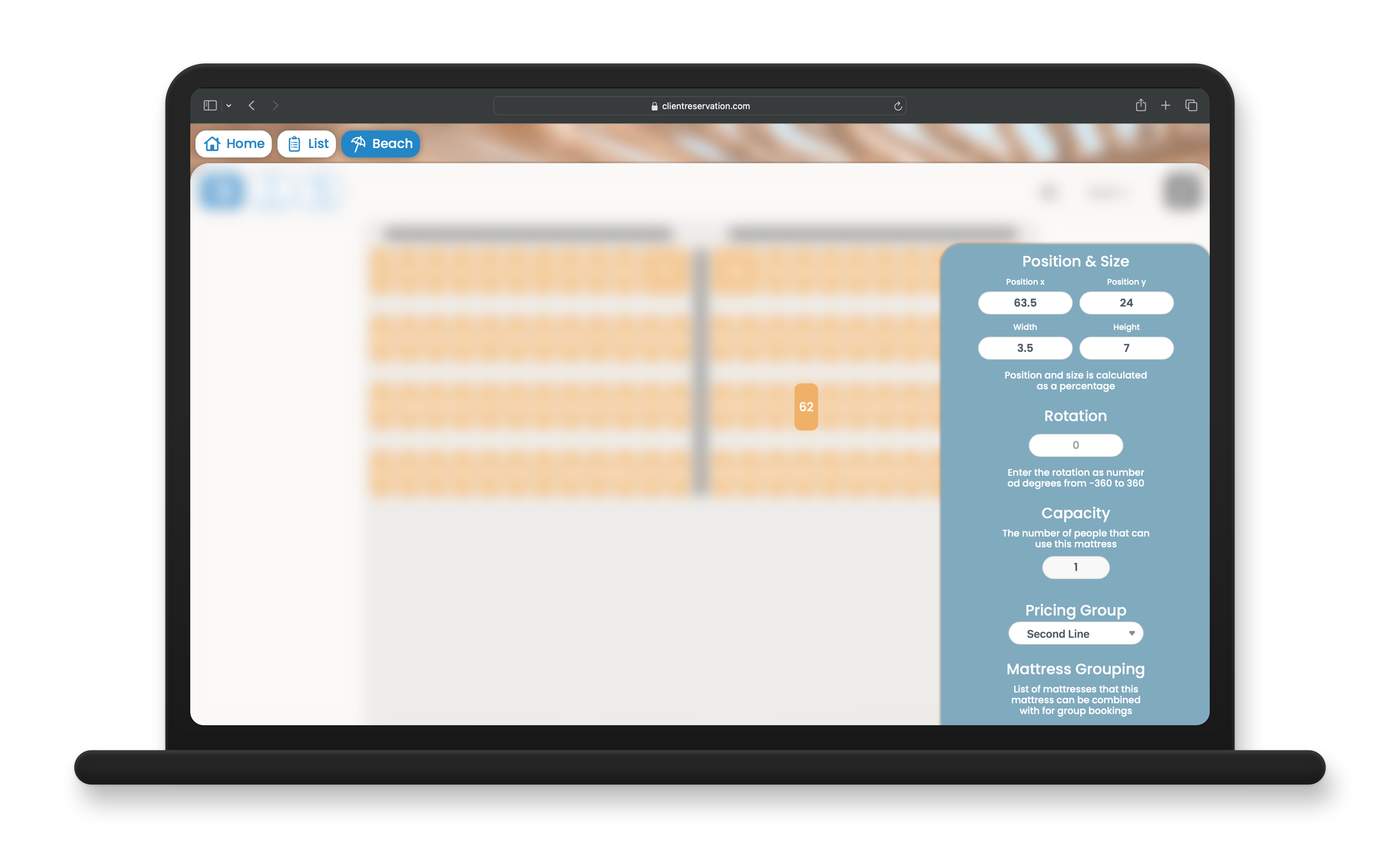Open the sidebar options chevron
The height and width of the screenshot is (848, 1400).
click(x=229, y=106)
